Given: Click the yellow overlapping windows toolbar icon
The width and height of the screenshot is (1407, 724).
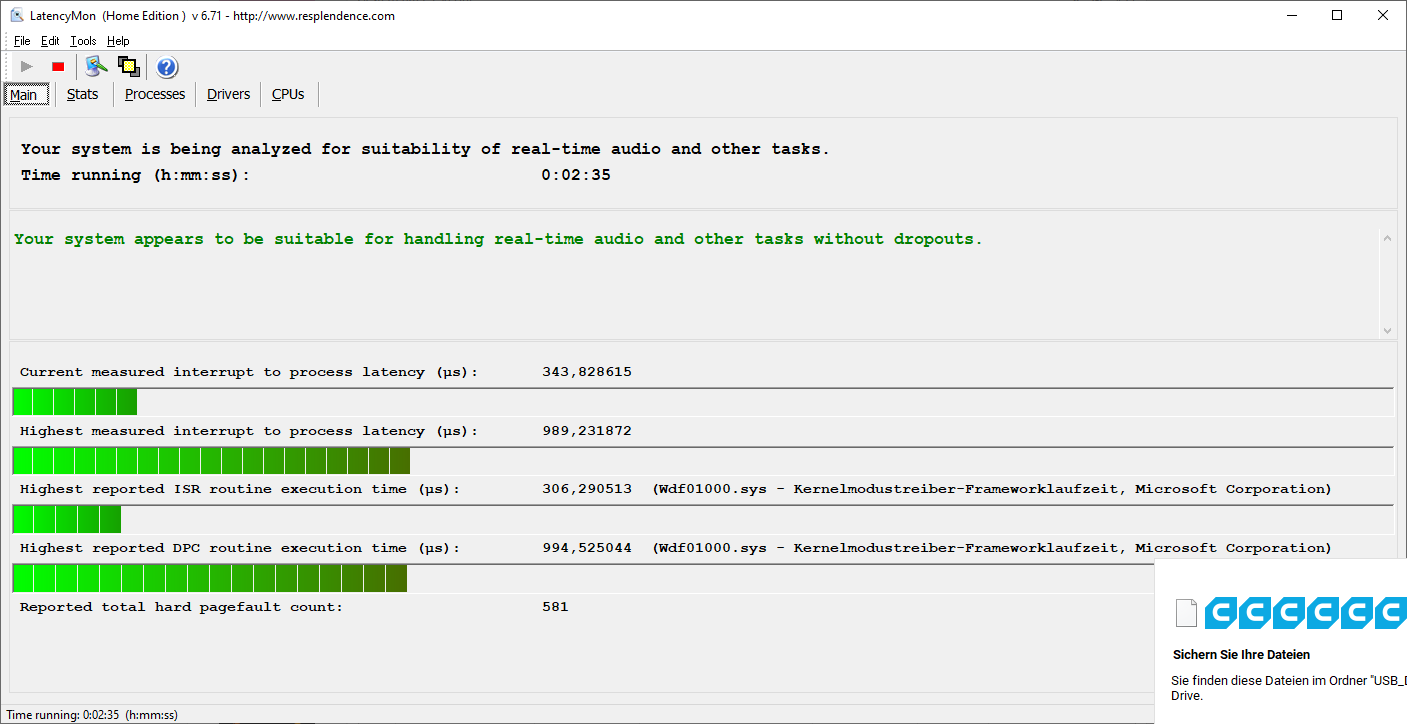Looking at the screenshot, I should 128,67.
